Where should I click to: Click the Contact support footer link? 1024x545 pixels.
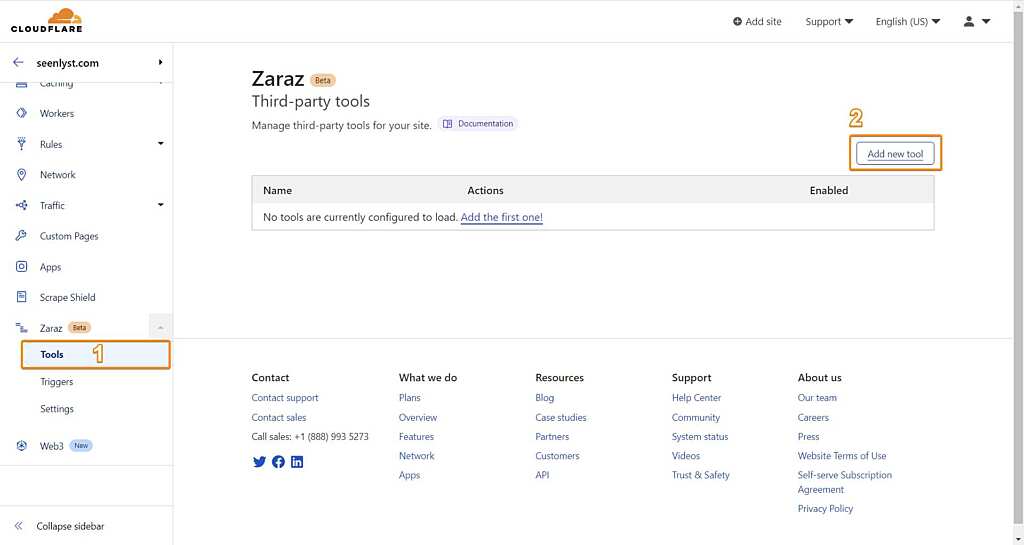(x=285, y=397)
